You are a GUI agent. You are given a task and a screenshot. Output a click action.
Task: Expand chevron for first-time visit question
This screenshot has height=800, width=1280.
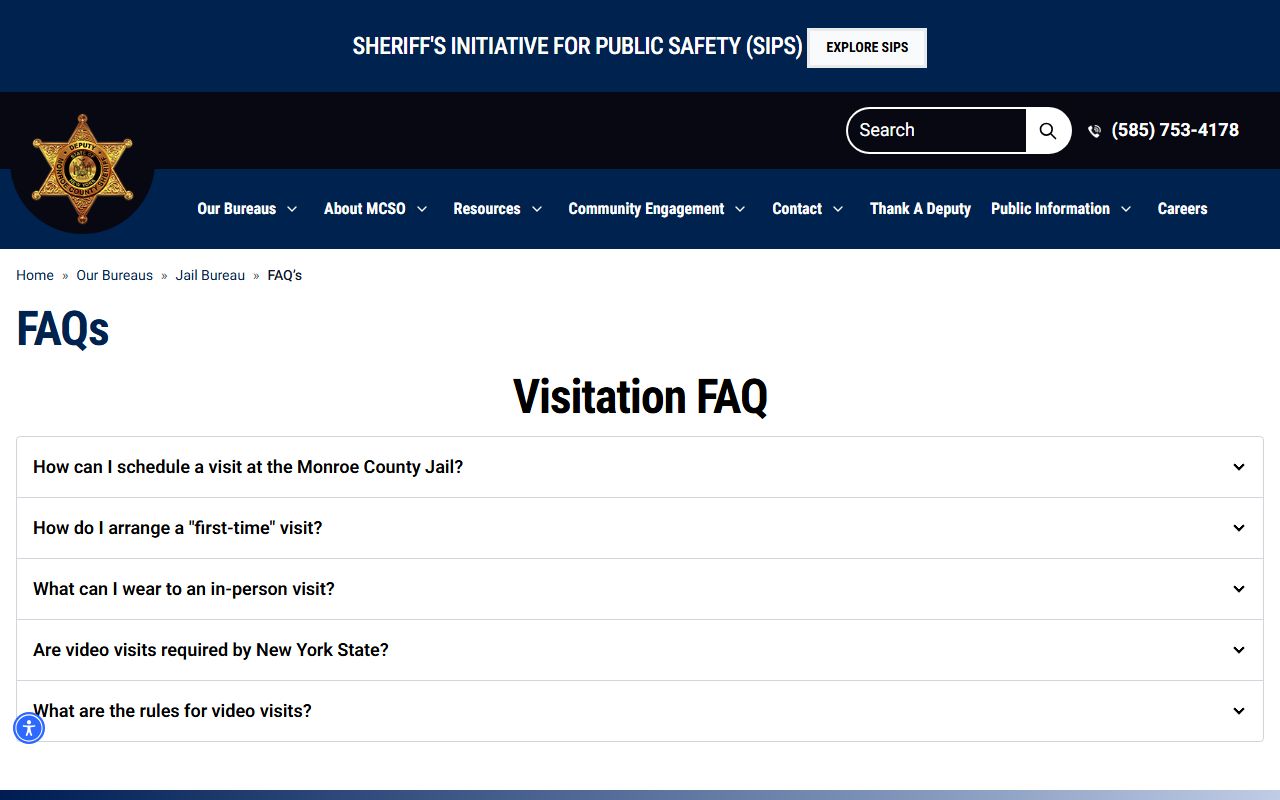click(1239, 528)
